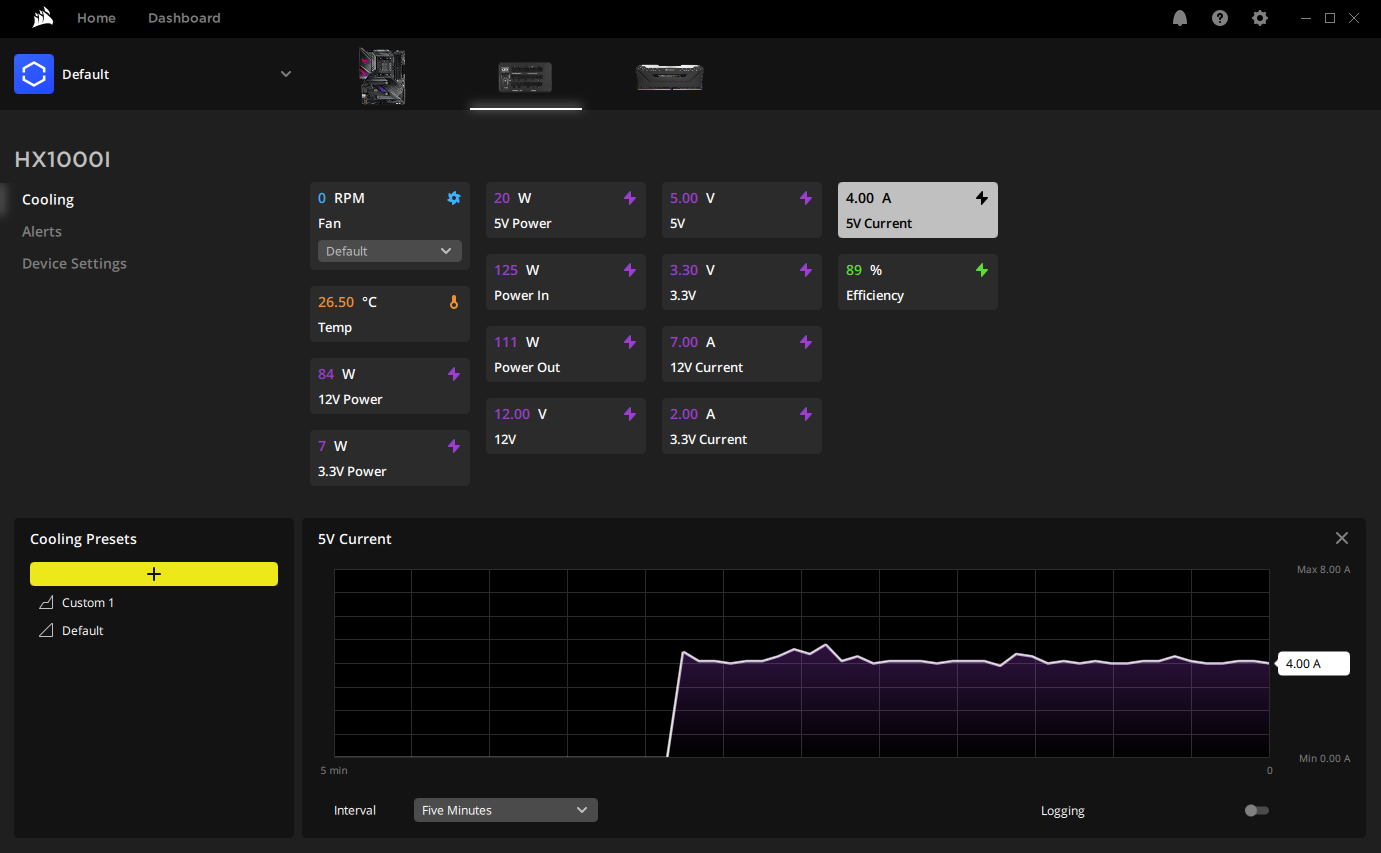Click the Max 8.00 A graph label
1381x853 pixels.
point(1323,570)
